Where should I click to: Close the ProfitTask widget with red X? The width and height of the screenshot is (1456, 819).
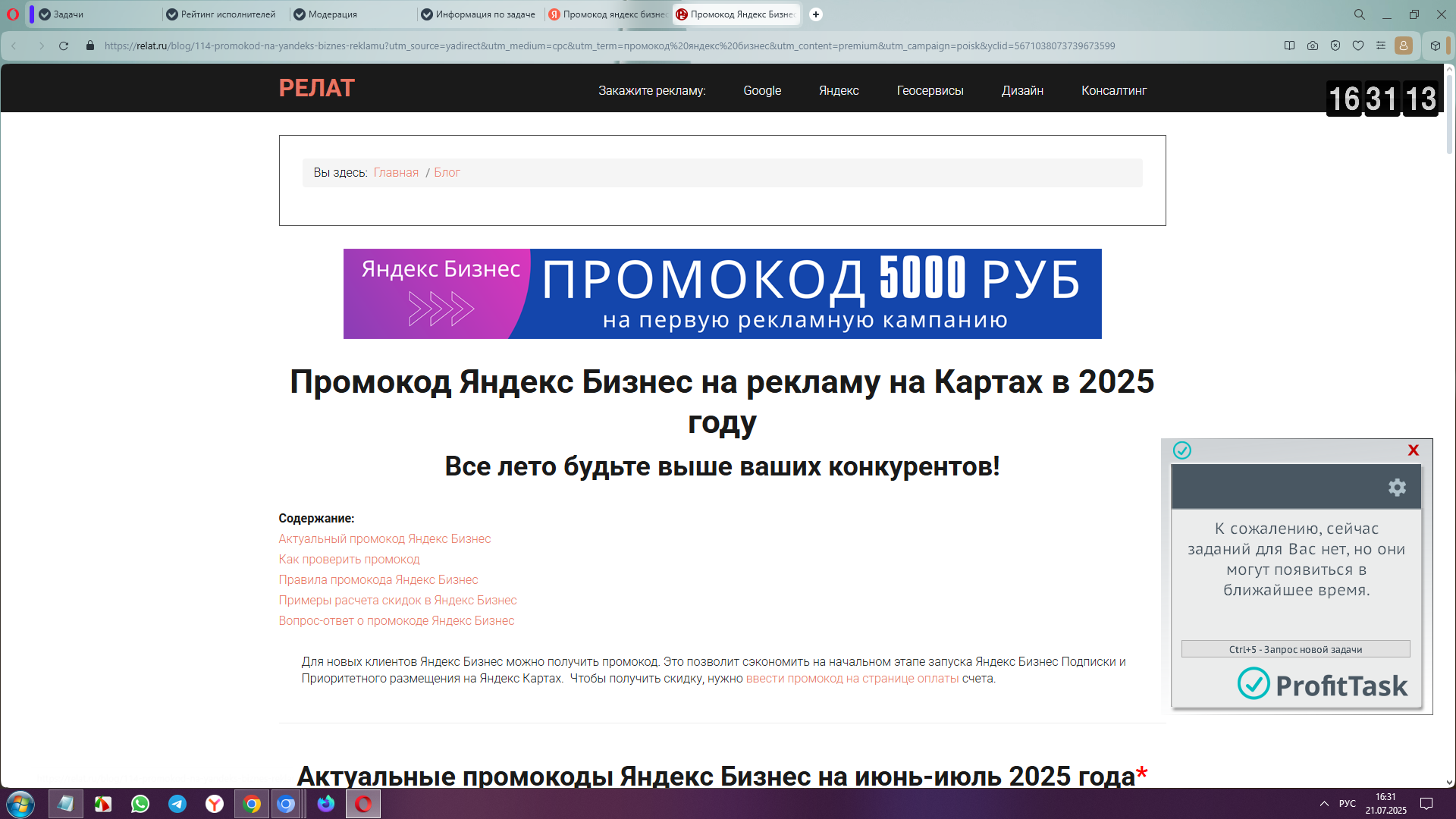pos(1414,450)
